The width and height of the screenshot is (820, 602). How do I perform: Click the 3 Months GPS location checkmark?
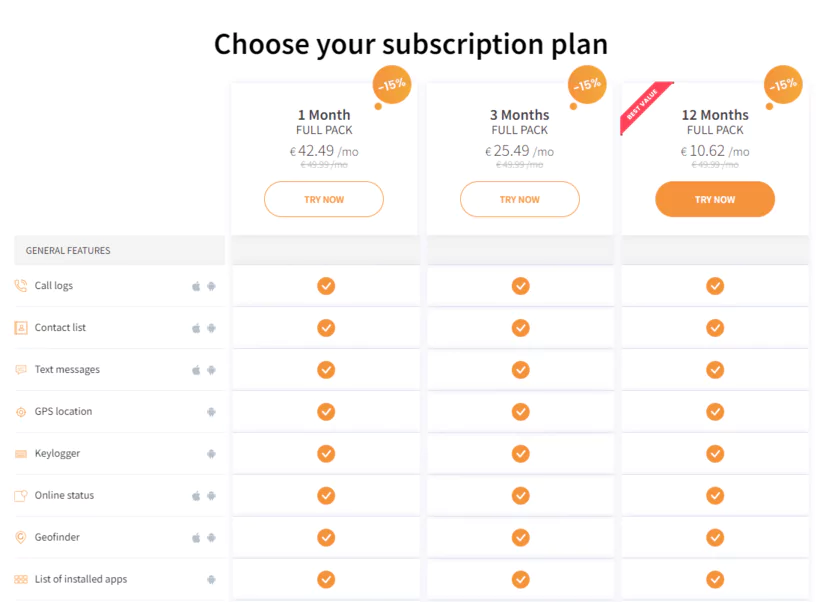coord(520,412)
